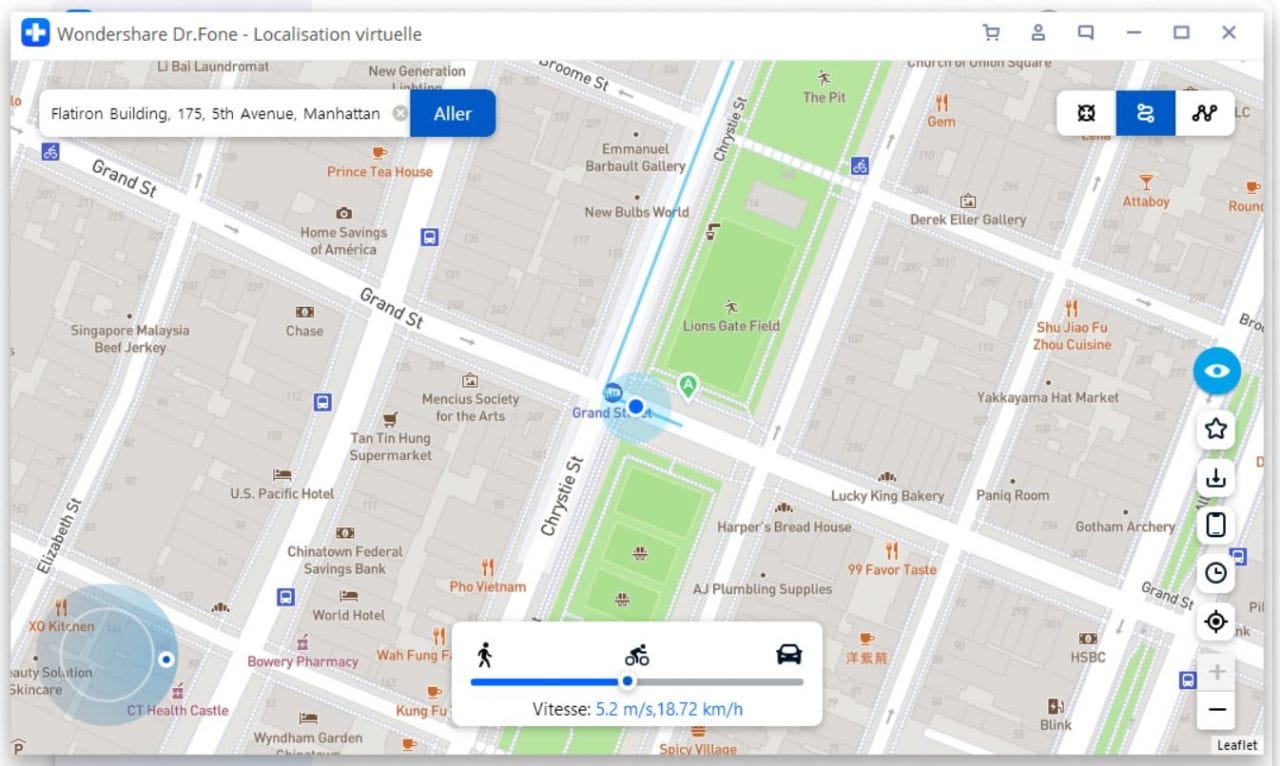
Task: Open the feedback message icon
Action: (1085, 33)
